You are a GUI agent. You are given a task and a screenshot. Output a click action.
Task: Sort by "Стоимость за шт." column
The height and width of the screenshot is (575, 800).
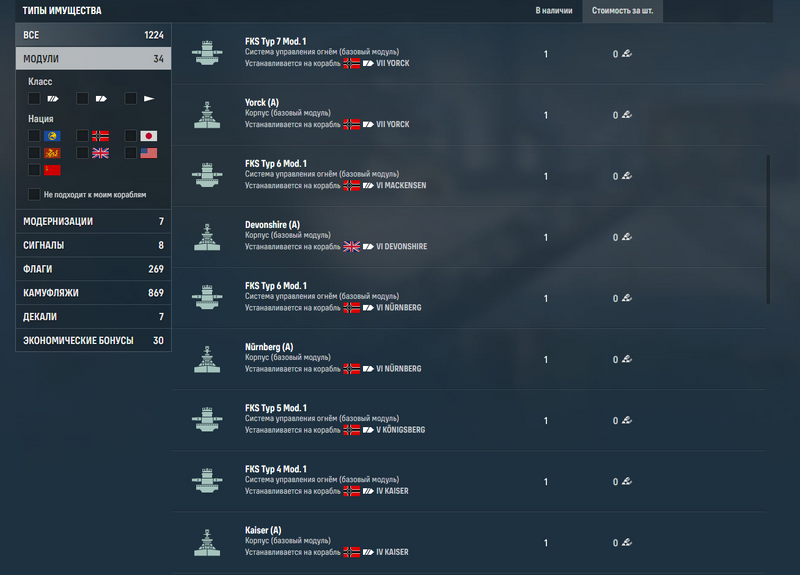tap(622, 11)
